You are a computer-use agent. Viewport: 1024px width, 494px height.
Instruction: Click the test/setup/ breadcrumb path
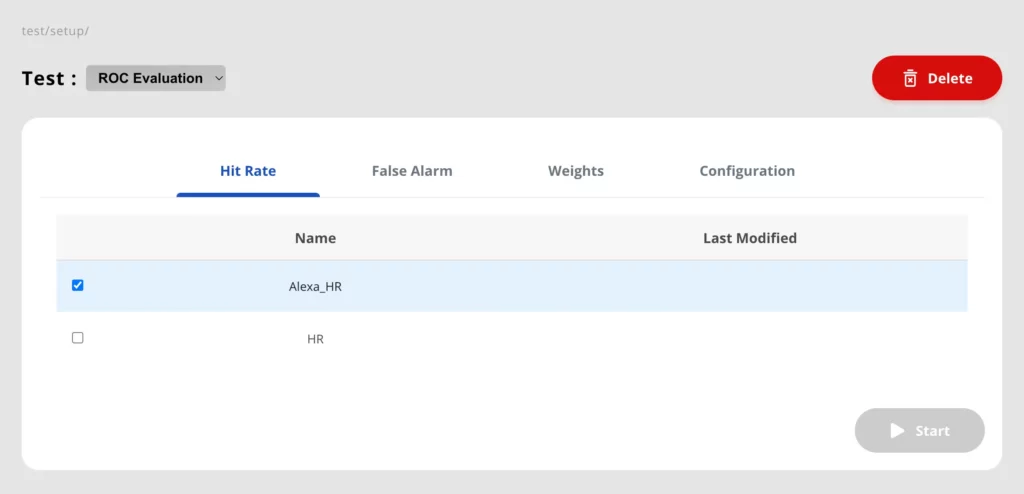pyautogui.click(x=55, y=31)
